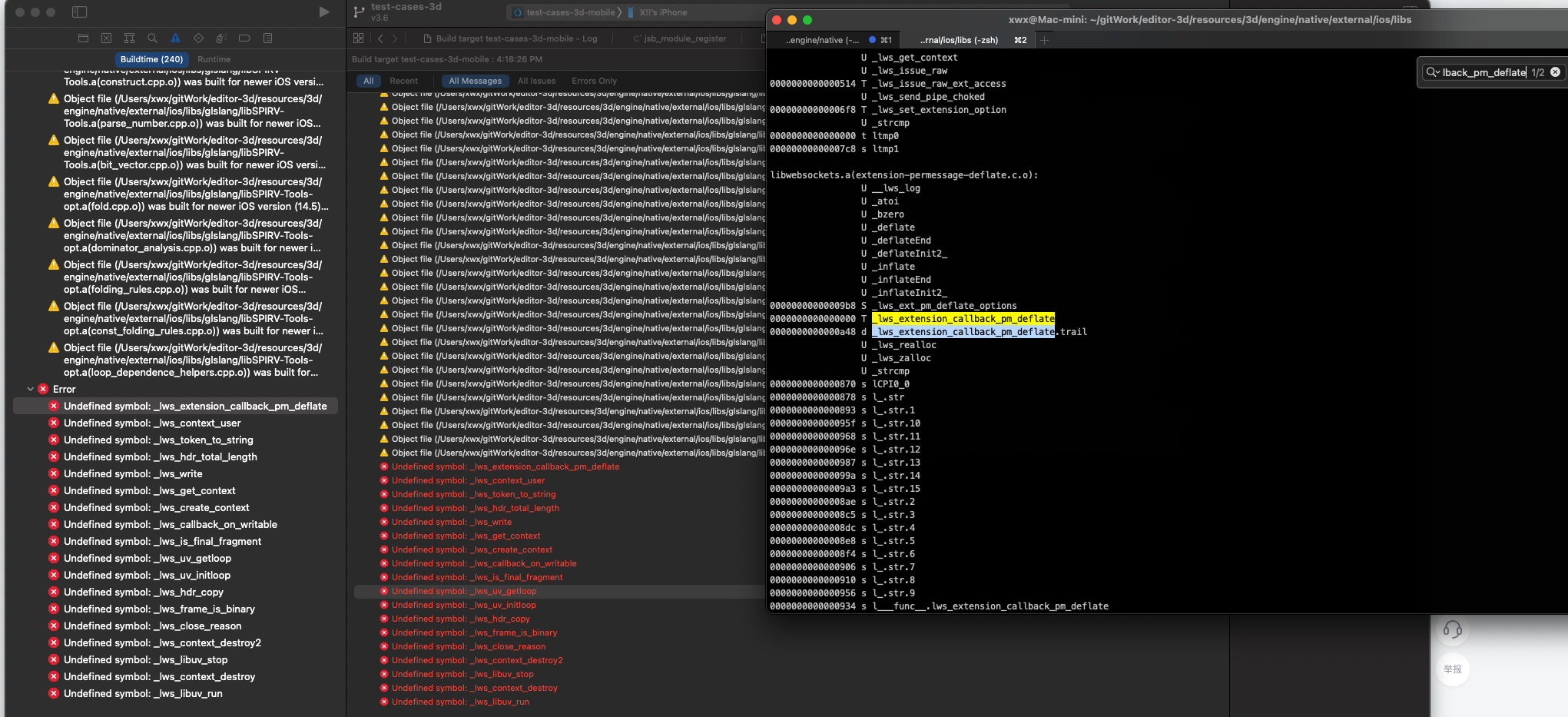Open the Report navigator icon
This screenshot has width=1568, height=717.
[267, 38]
